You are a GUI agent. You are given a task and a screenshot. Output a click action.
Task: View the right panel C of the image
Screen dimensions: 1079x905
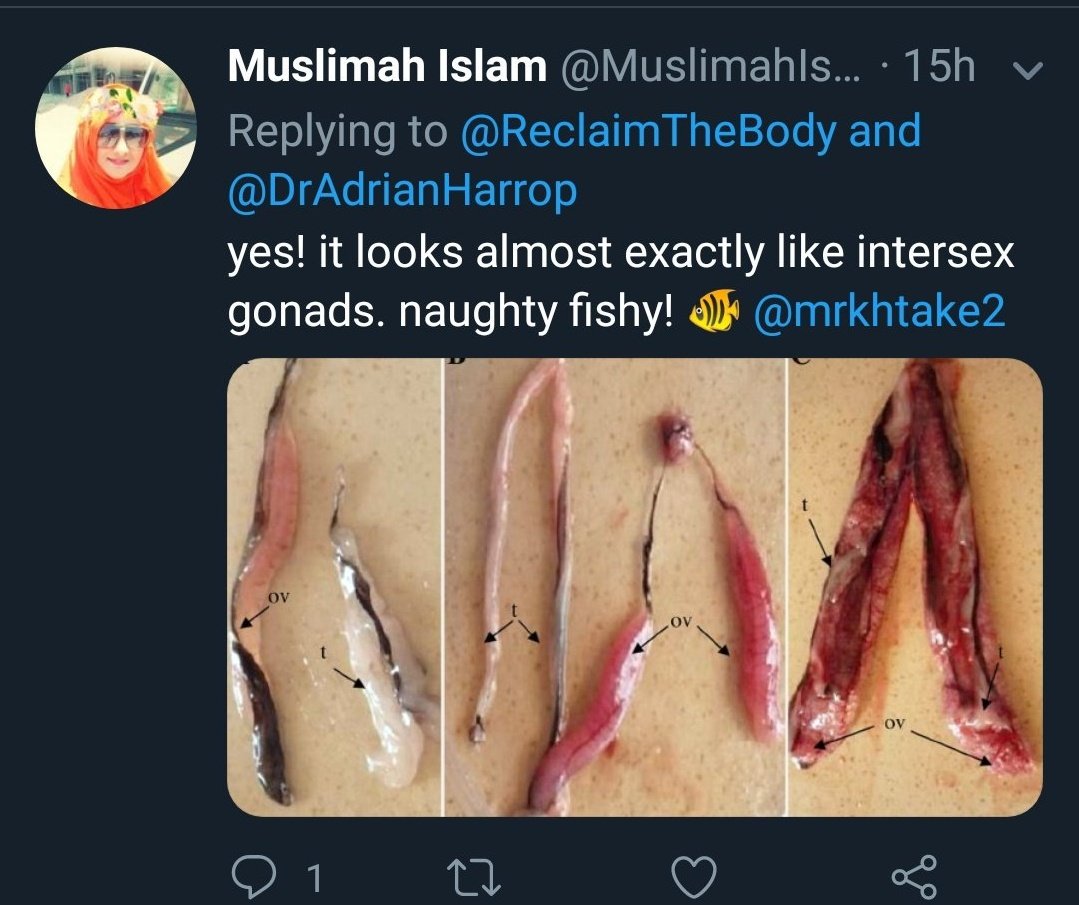[915, 587]
